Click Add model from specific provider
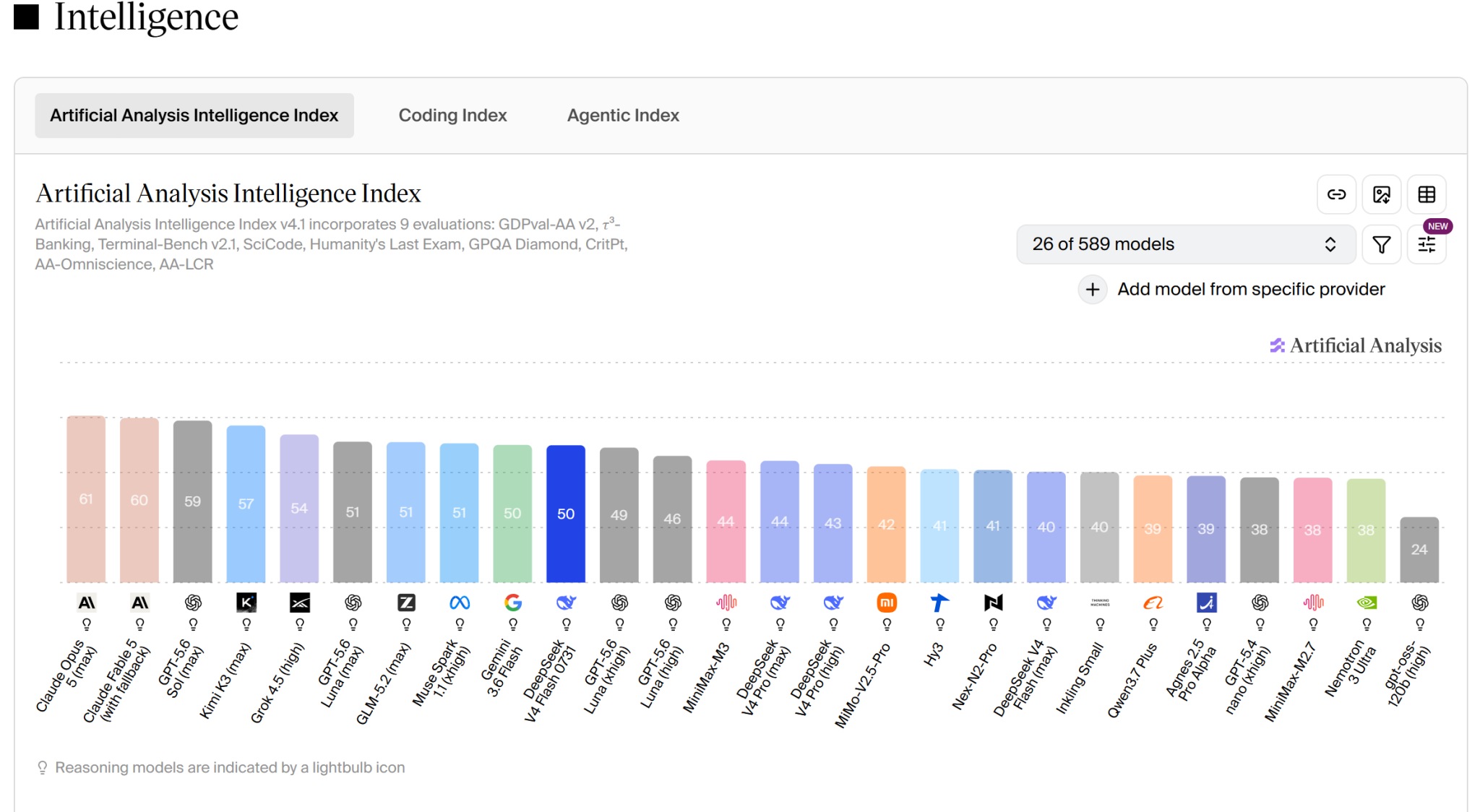 [1251, 290]
